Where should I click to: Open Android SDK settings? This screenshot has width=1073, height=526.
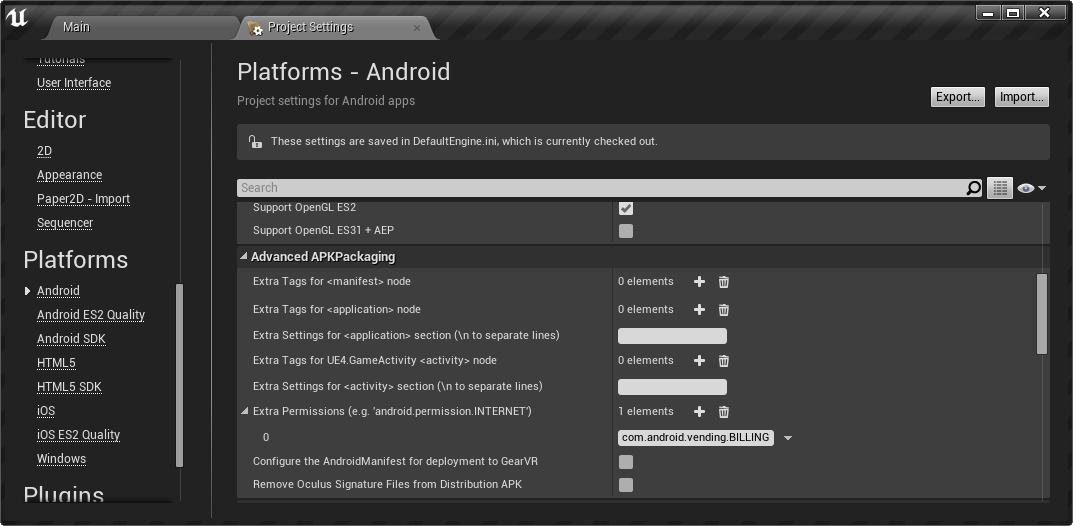pyautogui.click(x=71, y=339)
